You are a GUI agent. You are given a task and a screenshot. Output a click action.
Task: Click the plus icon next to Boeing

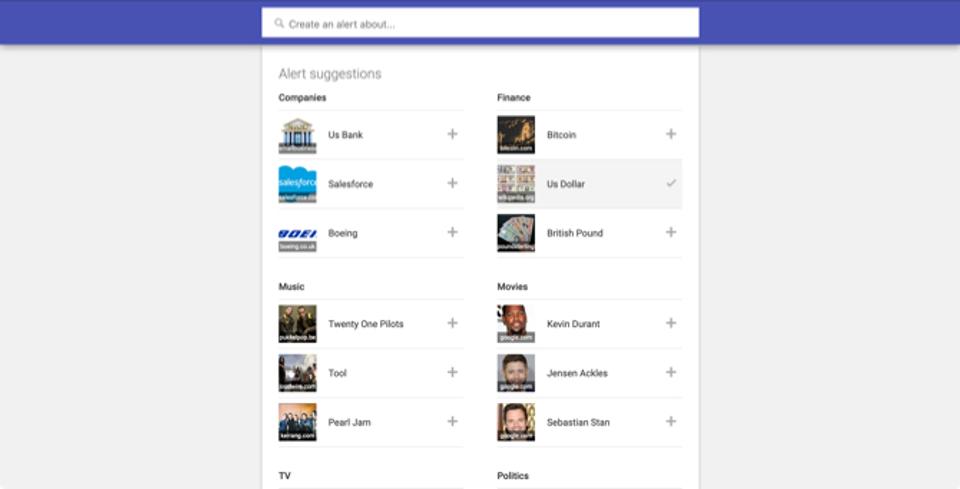[452, 232]
